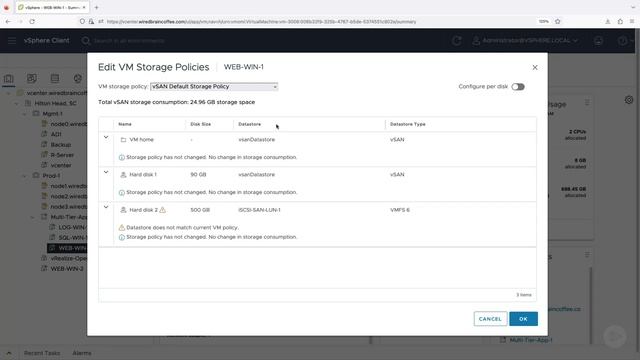Switch to Hosts and Clusters inventory view
This screenshot has height=360, width=640.
9,78
